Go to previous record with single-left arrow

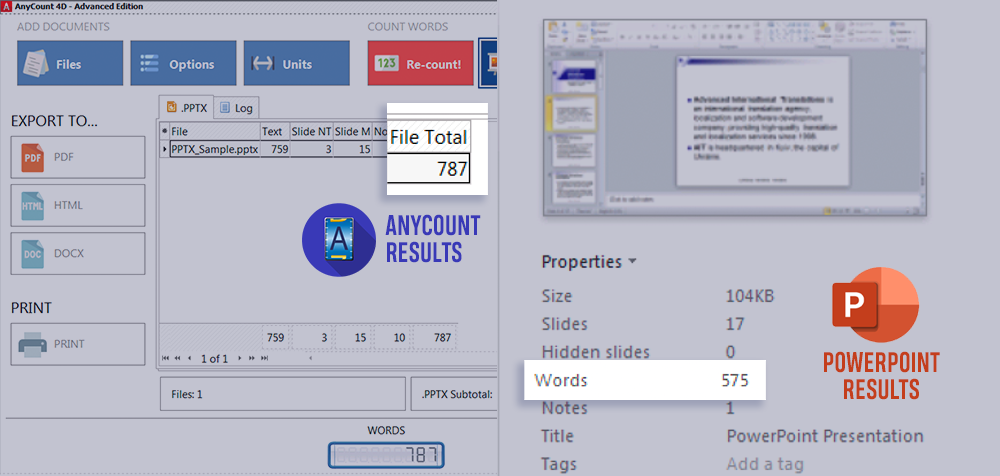[x=189, y=358]
